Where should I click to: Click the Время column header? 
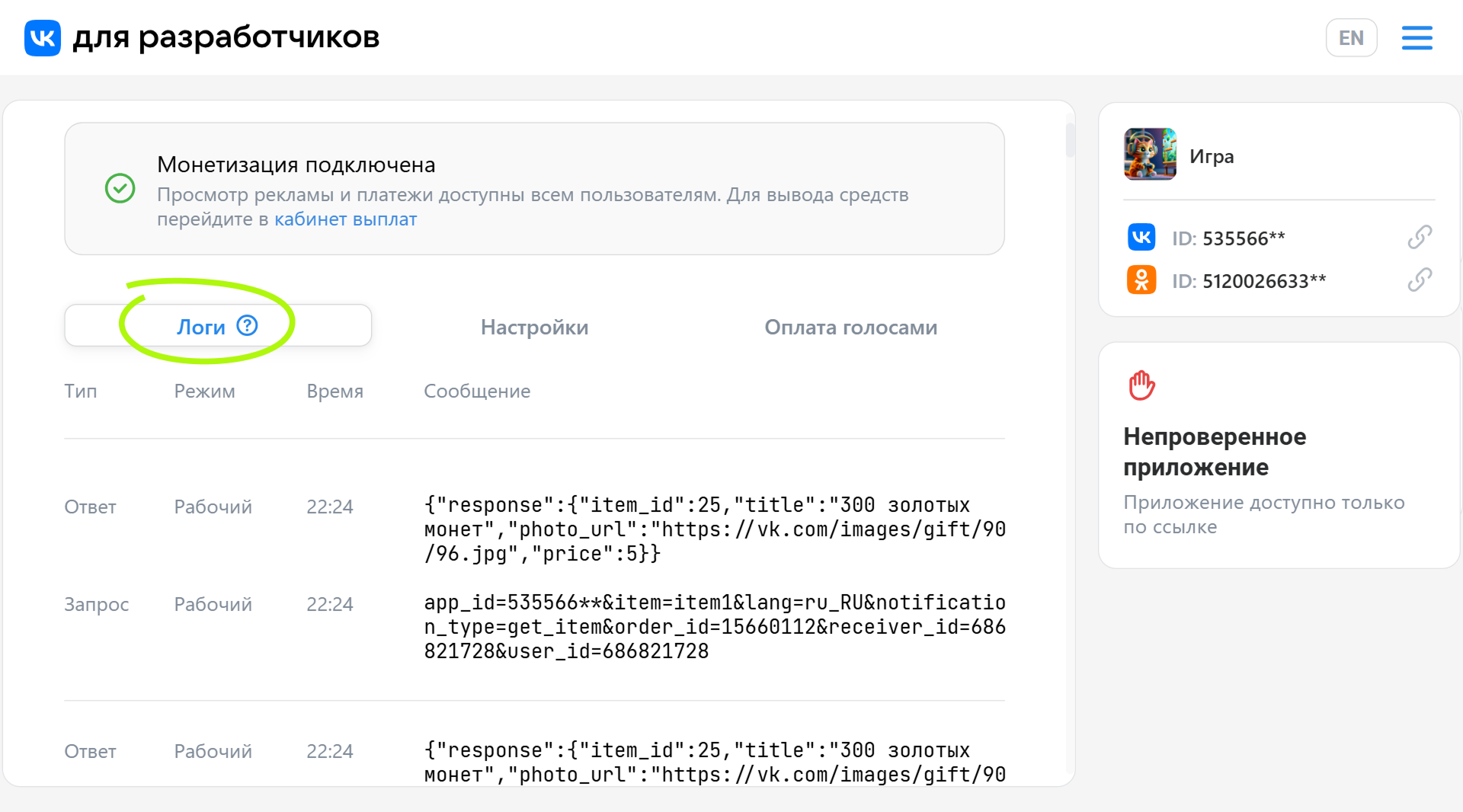click(x=335, y=391)
